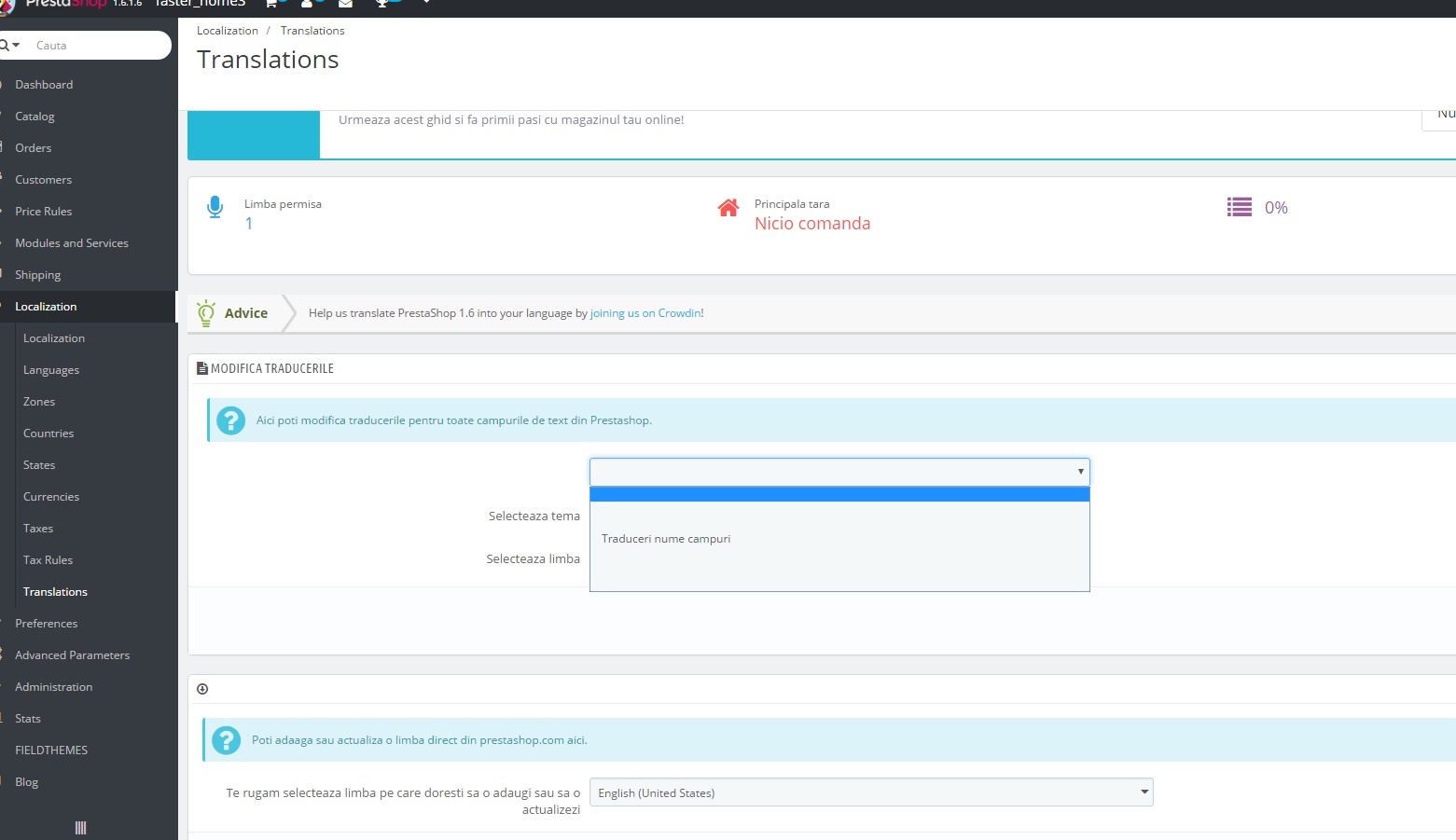The image size is (1456, 840).
Task: Click the 'Poti adaaga sau actualiza' hint text
Action: point(420,740)
